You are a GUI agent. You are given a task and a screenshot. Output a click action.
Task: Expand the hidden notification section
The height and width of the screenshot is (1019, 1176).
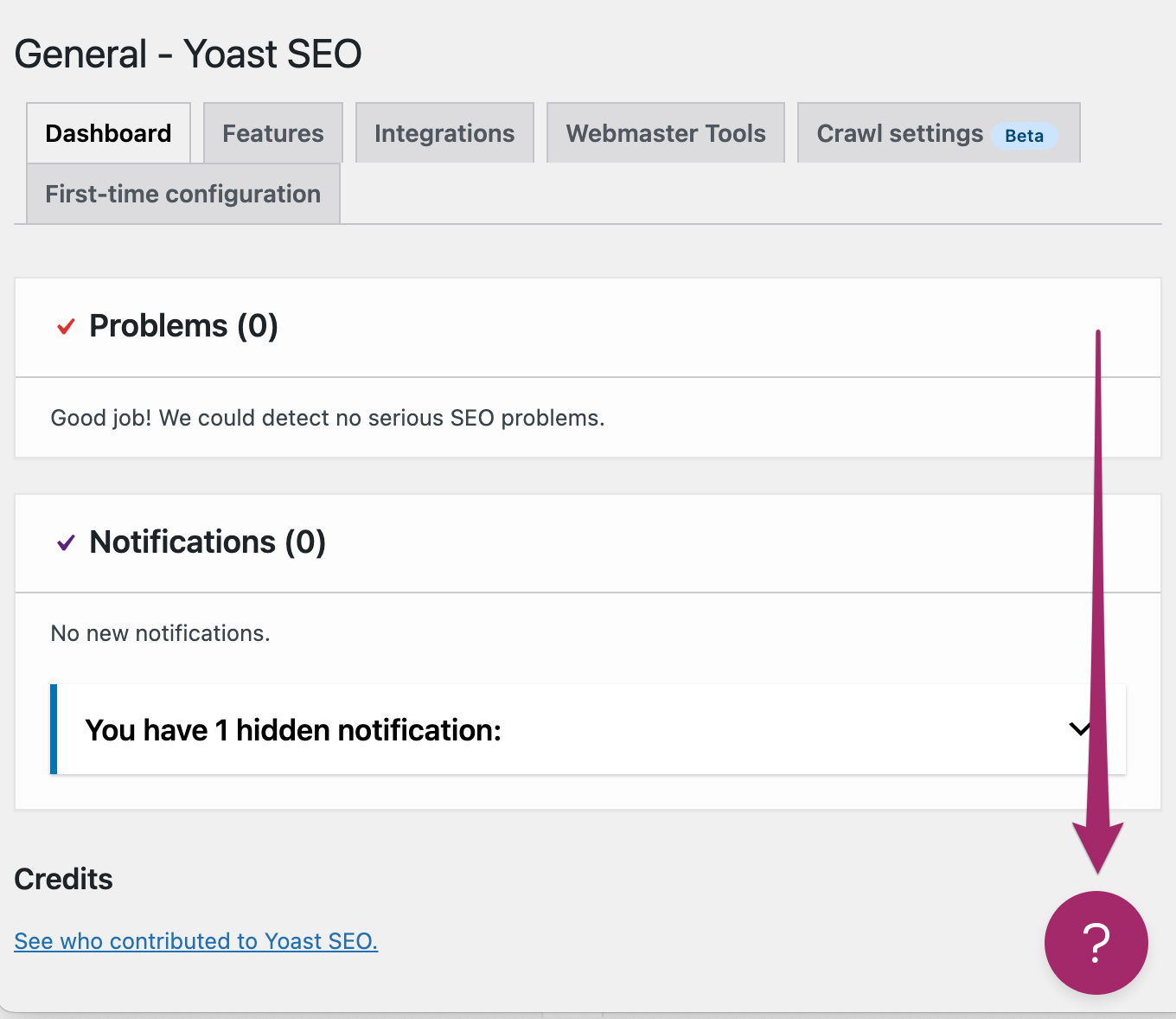click(x=1079, y=729)
